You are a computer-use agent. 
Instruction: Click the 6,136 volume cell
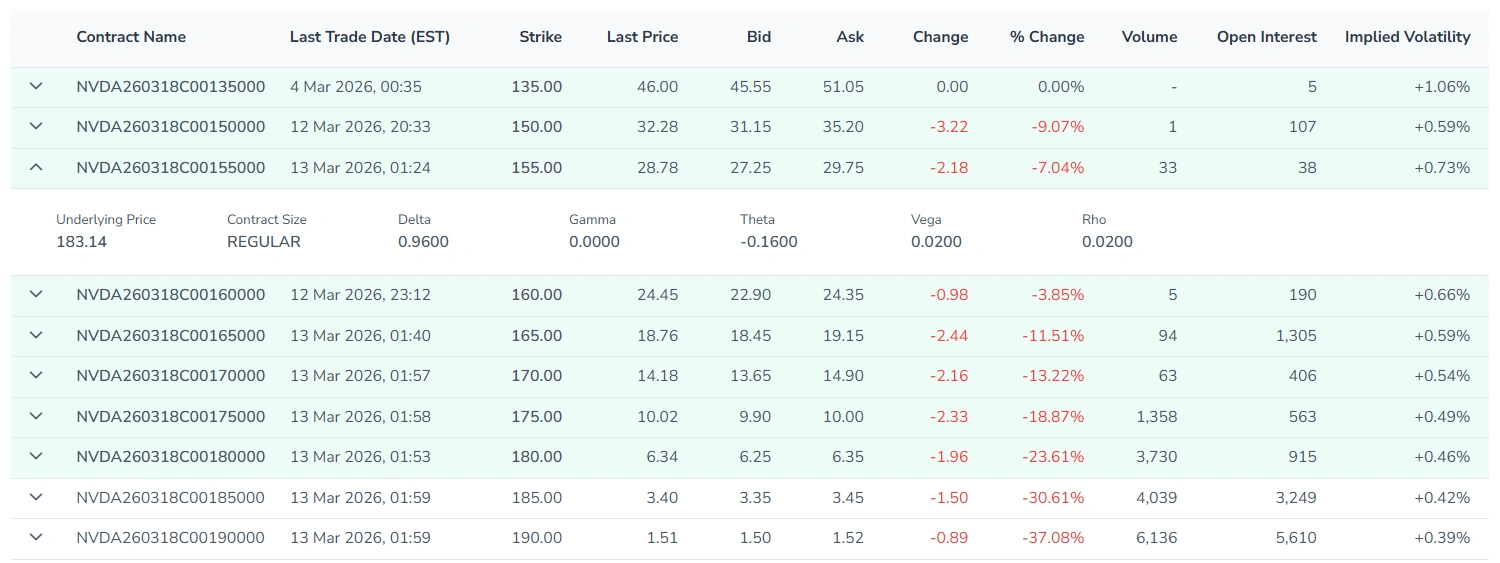tap(1157, 538)
